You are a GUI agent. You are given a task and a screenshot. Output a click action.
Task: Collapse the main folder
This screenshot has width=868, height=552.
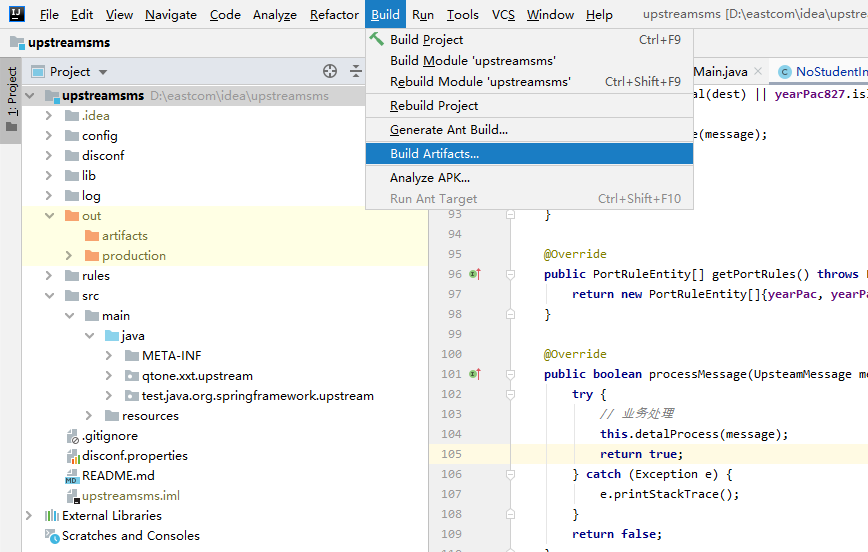(x=70, y=316)
